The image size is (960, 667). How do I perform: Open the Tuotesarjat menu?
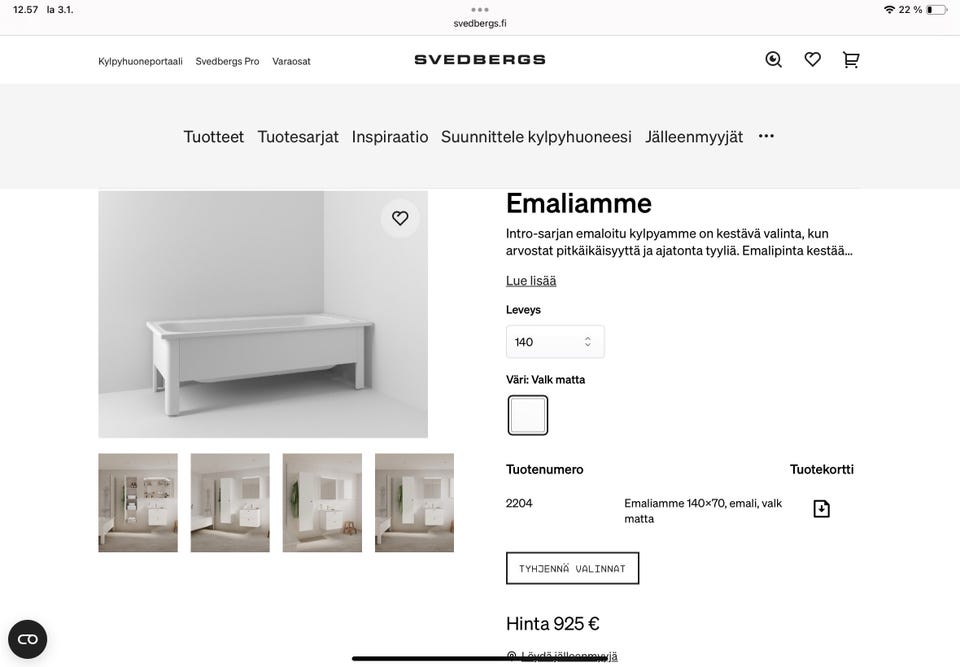[x=298, y=137]
